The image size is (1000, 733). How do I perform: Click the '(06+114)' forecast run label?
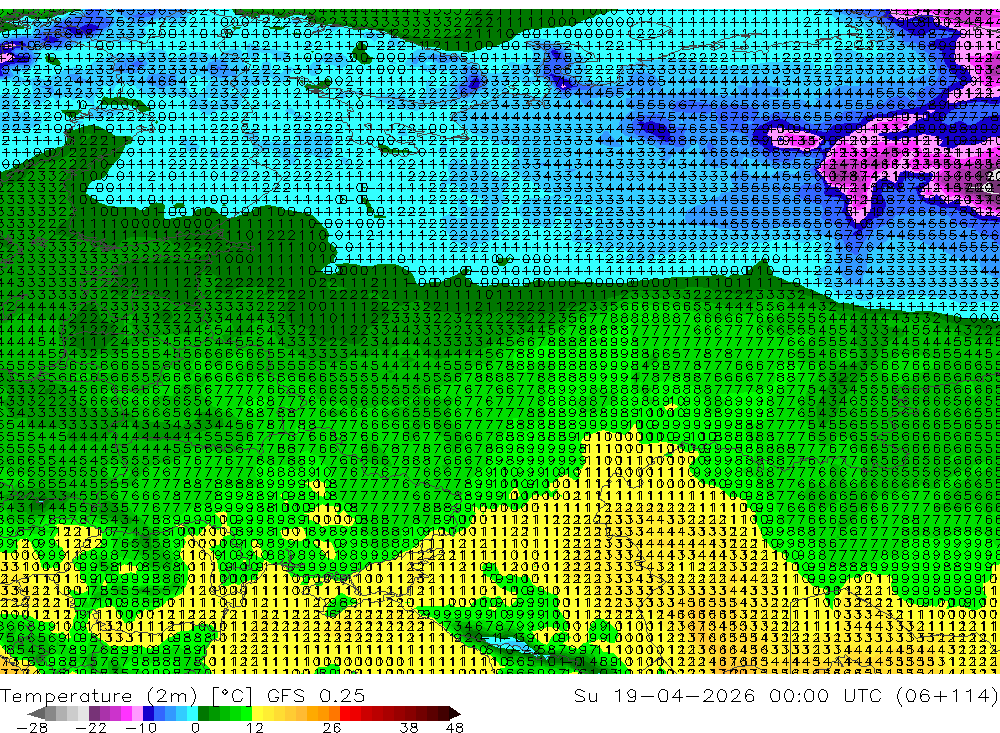946,695
